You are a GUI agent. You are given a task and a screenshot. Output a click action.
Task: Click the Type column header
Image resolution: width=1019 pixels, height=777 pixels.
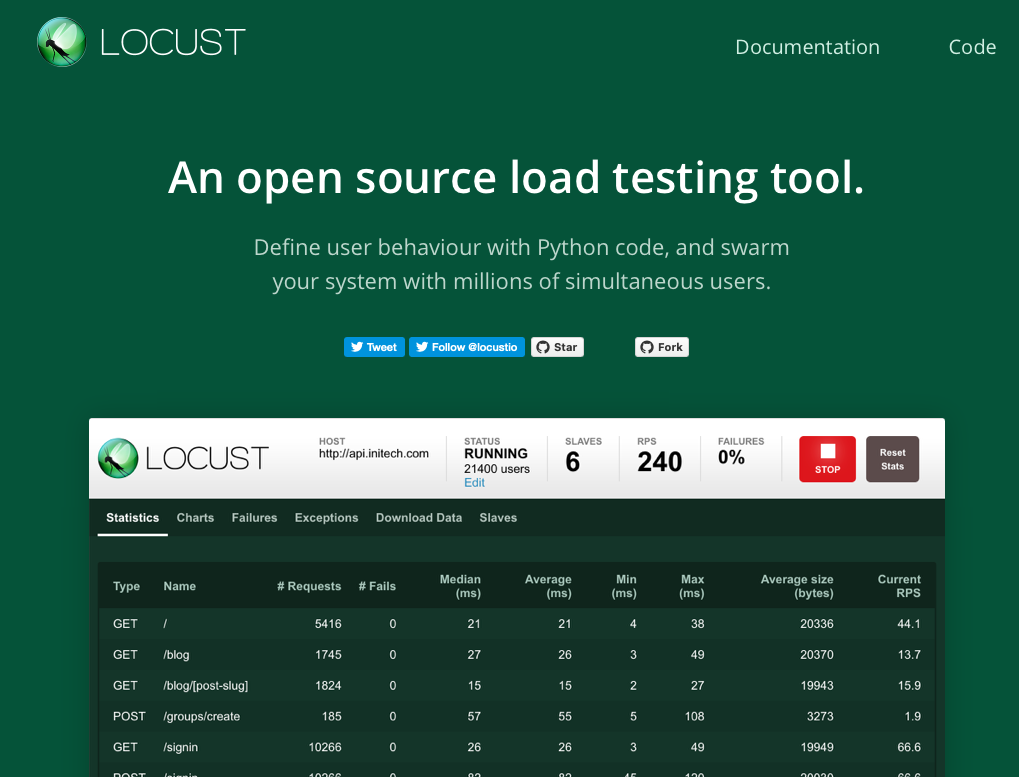click(126, 586)
